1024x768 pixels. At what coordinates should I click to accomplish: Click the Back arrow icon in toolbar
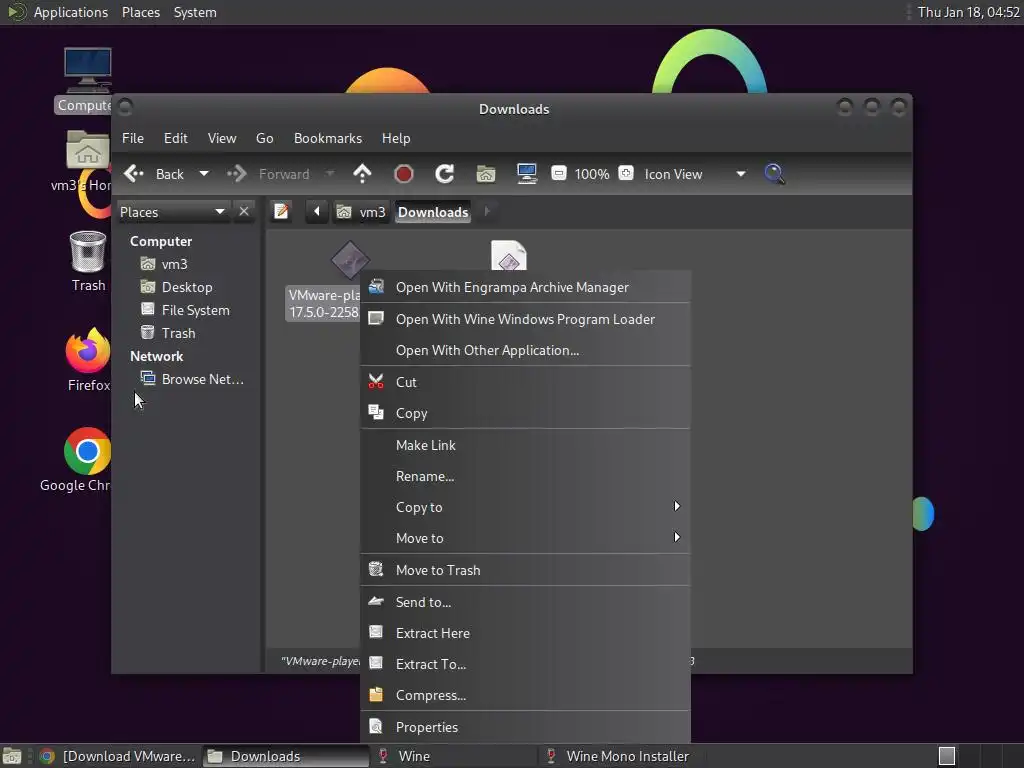(134, 174)
